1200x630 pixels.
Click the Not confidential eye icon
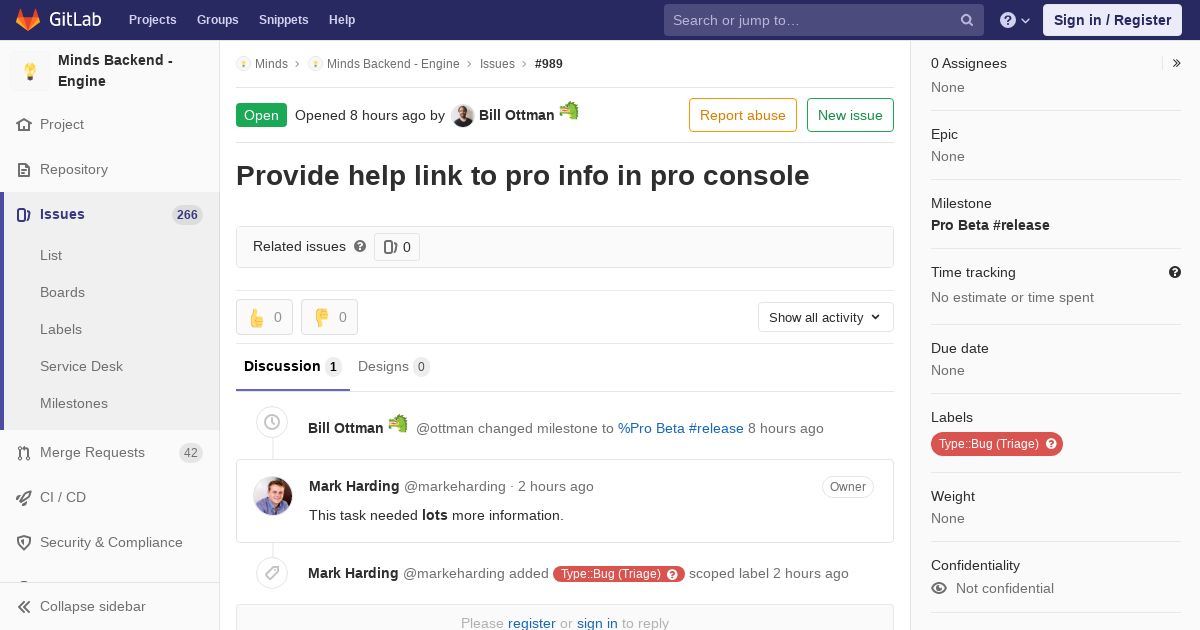pos(939,588)
